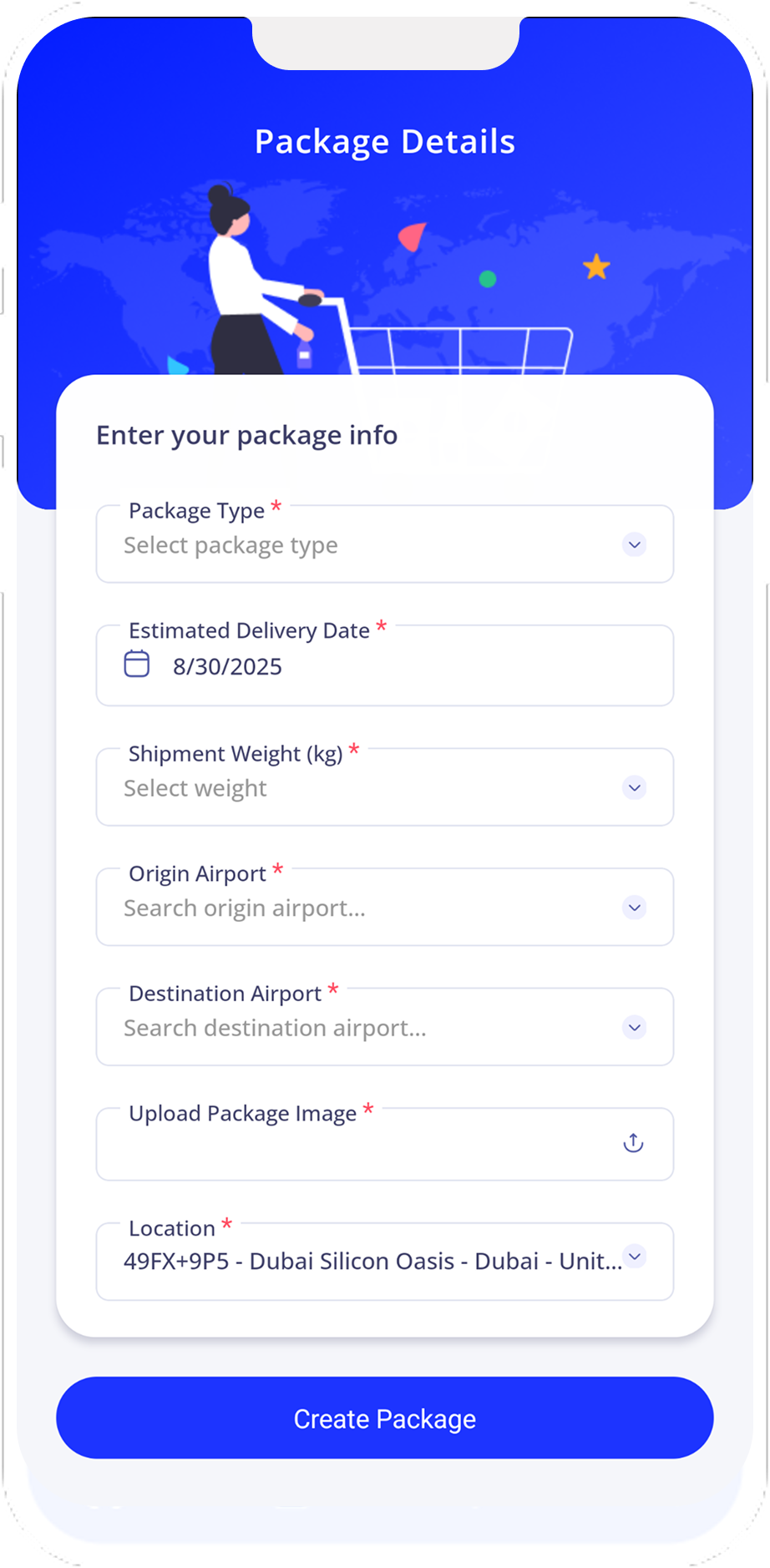
Task: Click the calendar icon beside the delivery date
Action: (x=137, y=665)
